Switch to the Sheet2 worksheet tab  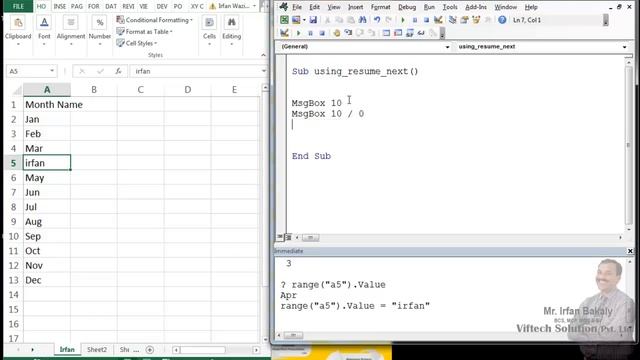click(x=97, y=350)
